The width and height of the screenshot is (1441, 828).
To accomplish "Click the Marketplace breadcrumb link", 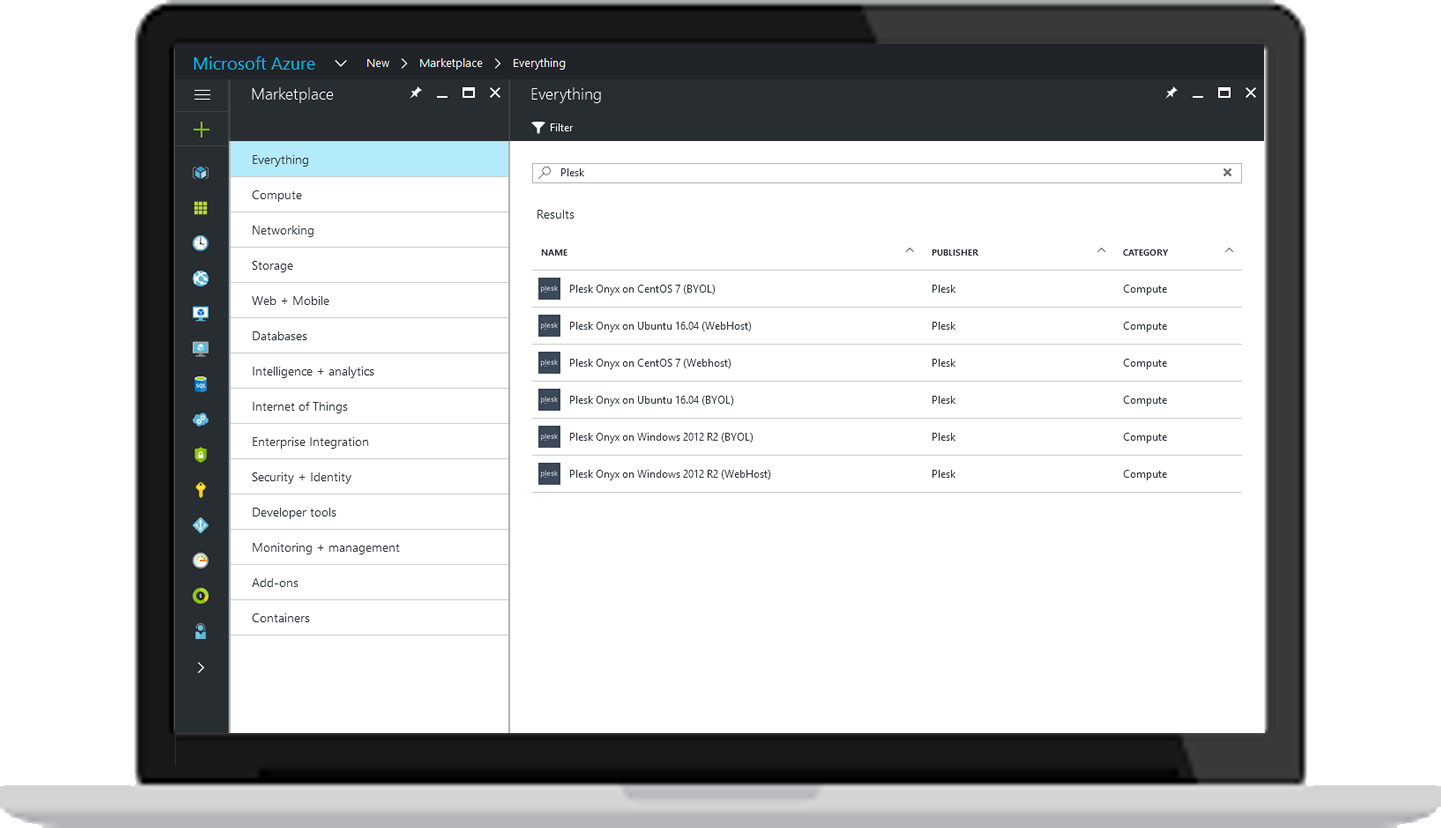I will pos(450,63).
